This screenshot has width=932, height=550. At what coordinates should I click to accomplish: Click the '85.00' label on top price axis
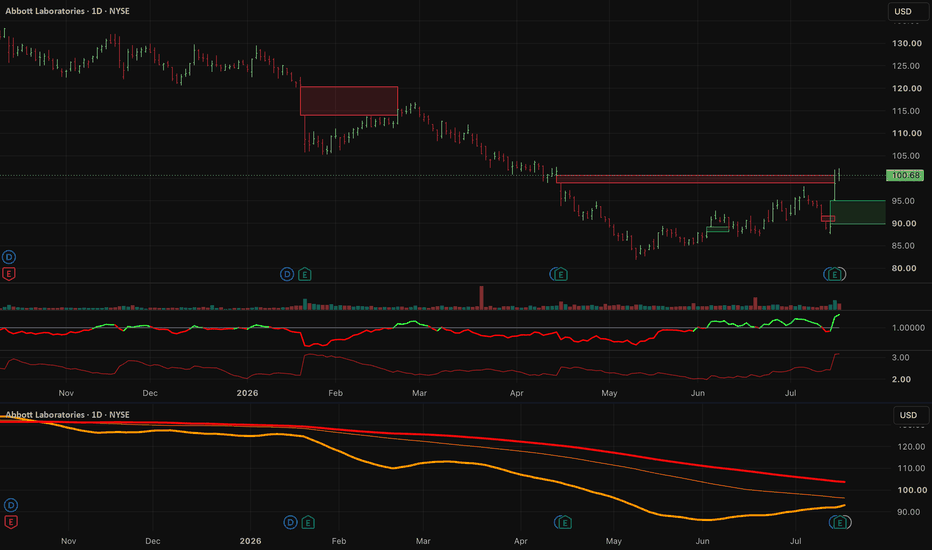click(903, 246)
